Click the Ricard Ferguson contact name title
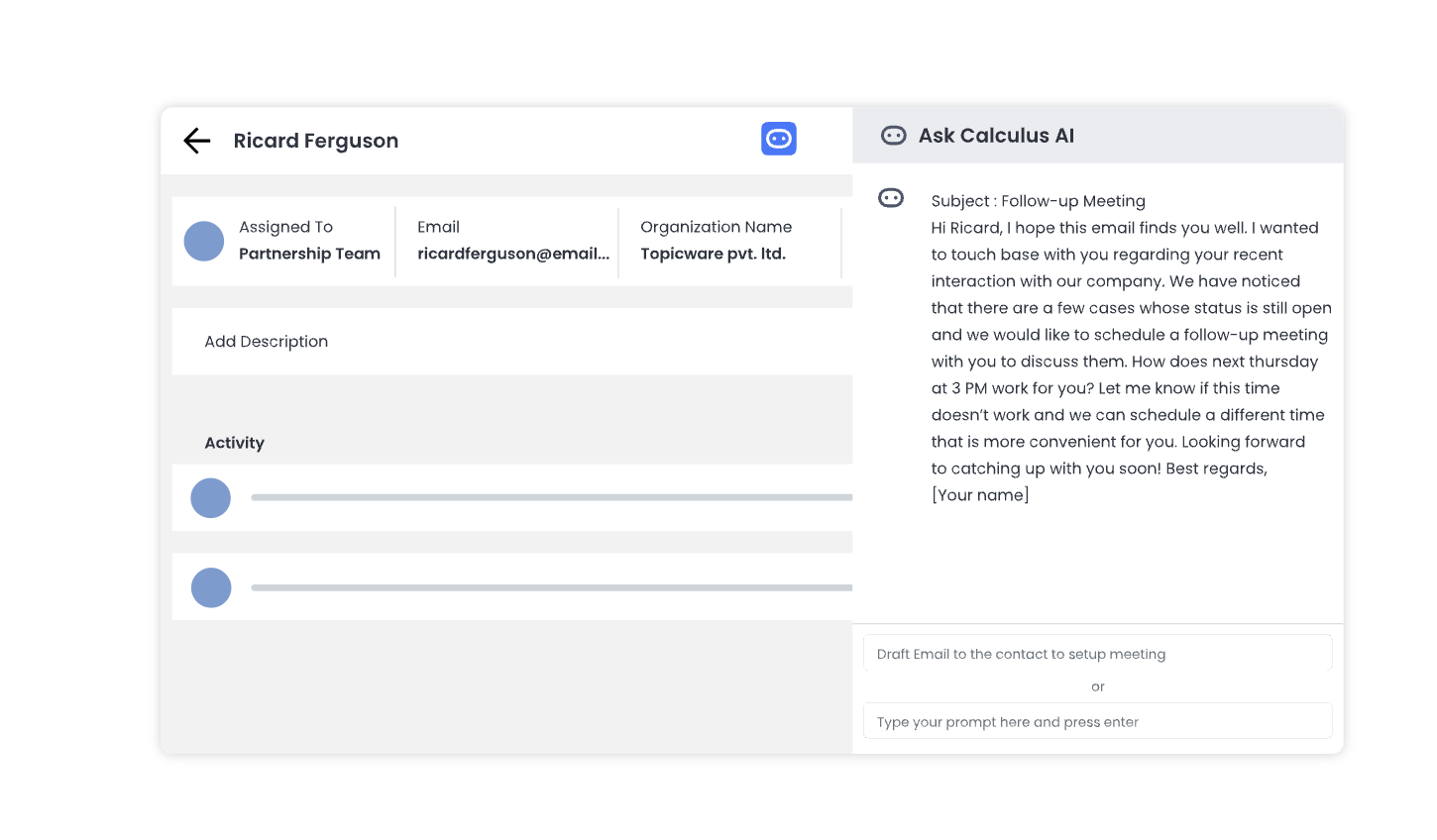The image size is (1437, 840). coord(316,141)
